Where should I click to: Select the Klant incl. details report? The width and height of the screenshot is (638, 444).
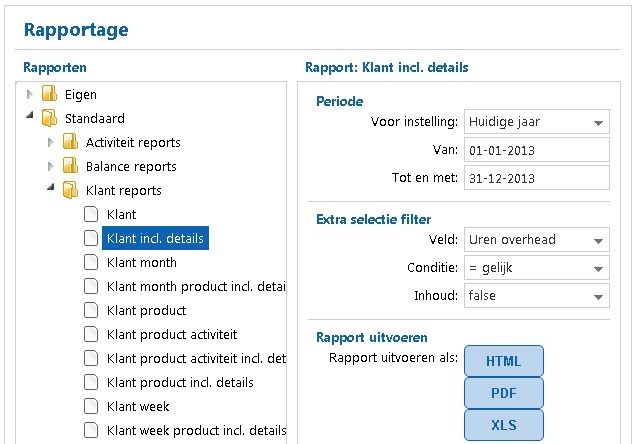tap(154, 239)
